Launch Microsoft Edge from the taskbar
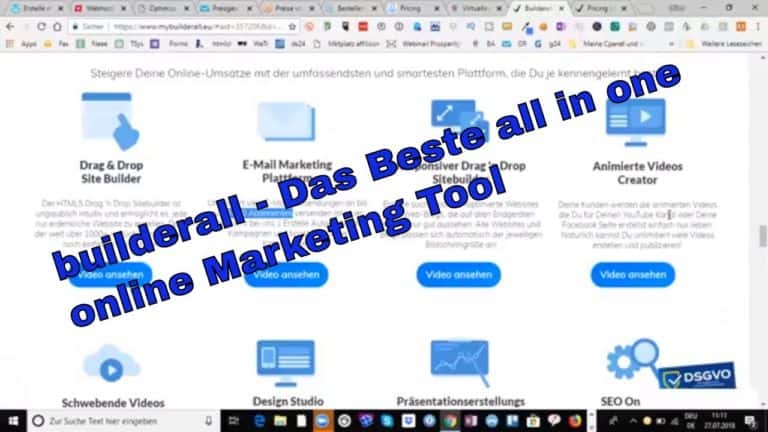This screenshot has width=768, height=432. tap(259, 421)
